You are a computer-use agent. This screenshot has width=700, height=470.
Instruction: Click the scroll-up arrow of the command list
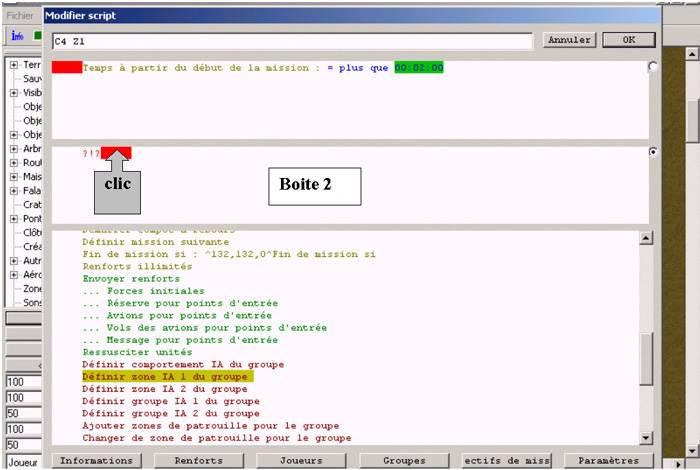pyautogui.click(x=645, y=238)
